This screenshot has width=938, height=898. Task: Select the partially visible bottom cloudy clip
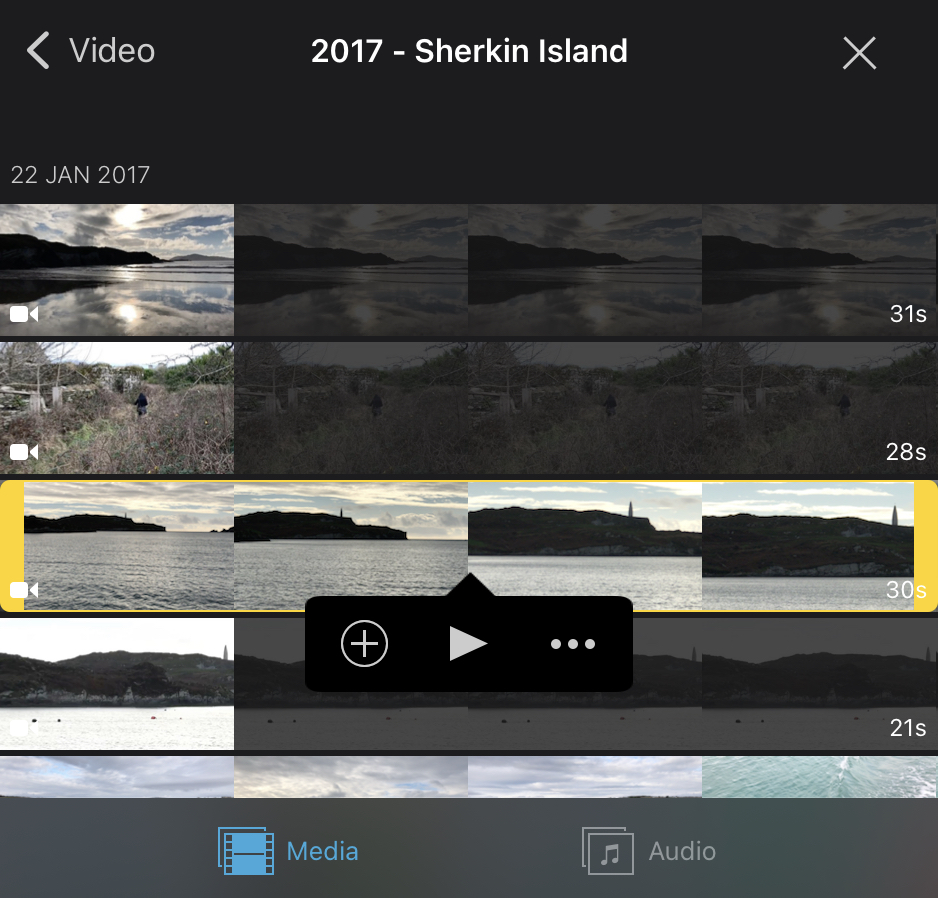tap(469, 777)
